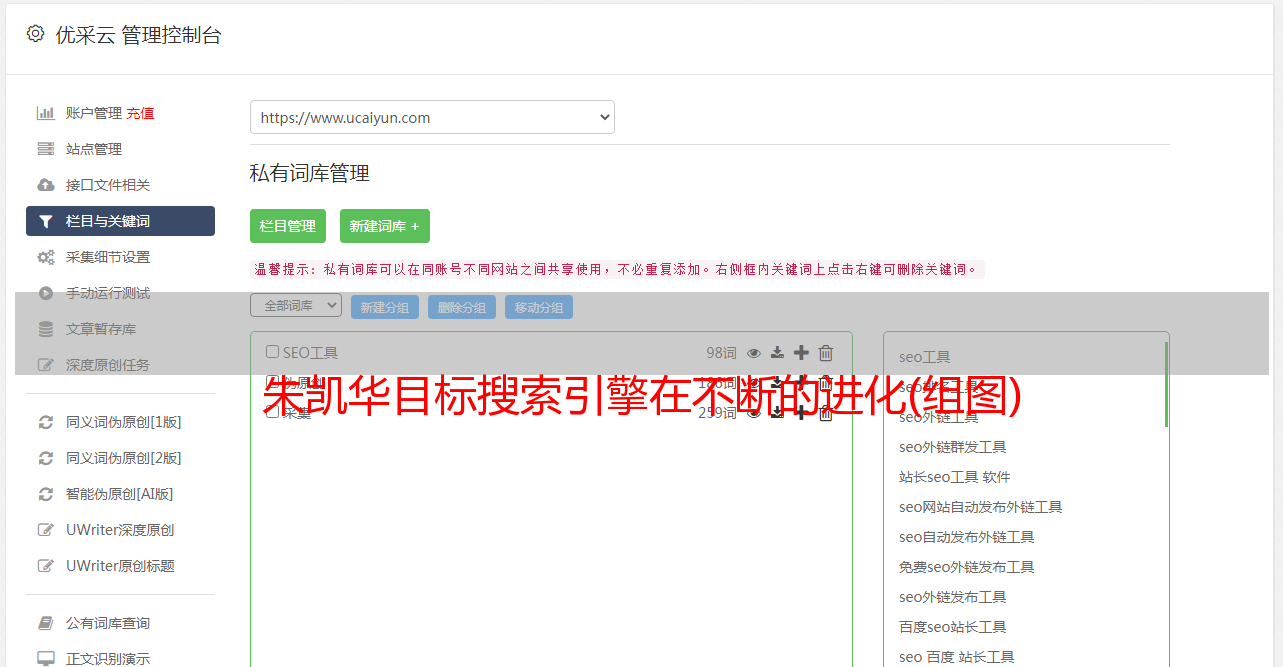The height and width of the screenshot is (667, 1283).
Task: Click the filter icon for 栏目与关键词
Action: pyautogui.click(x=46, y=221)
